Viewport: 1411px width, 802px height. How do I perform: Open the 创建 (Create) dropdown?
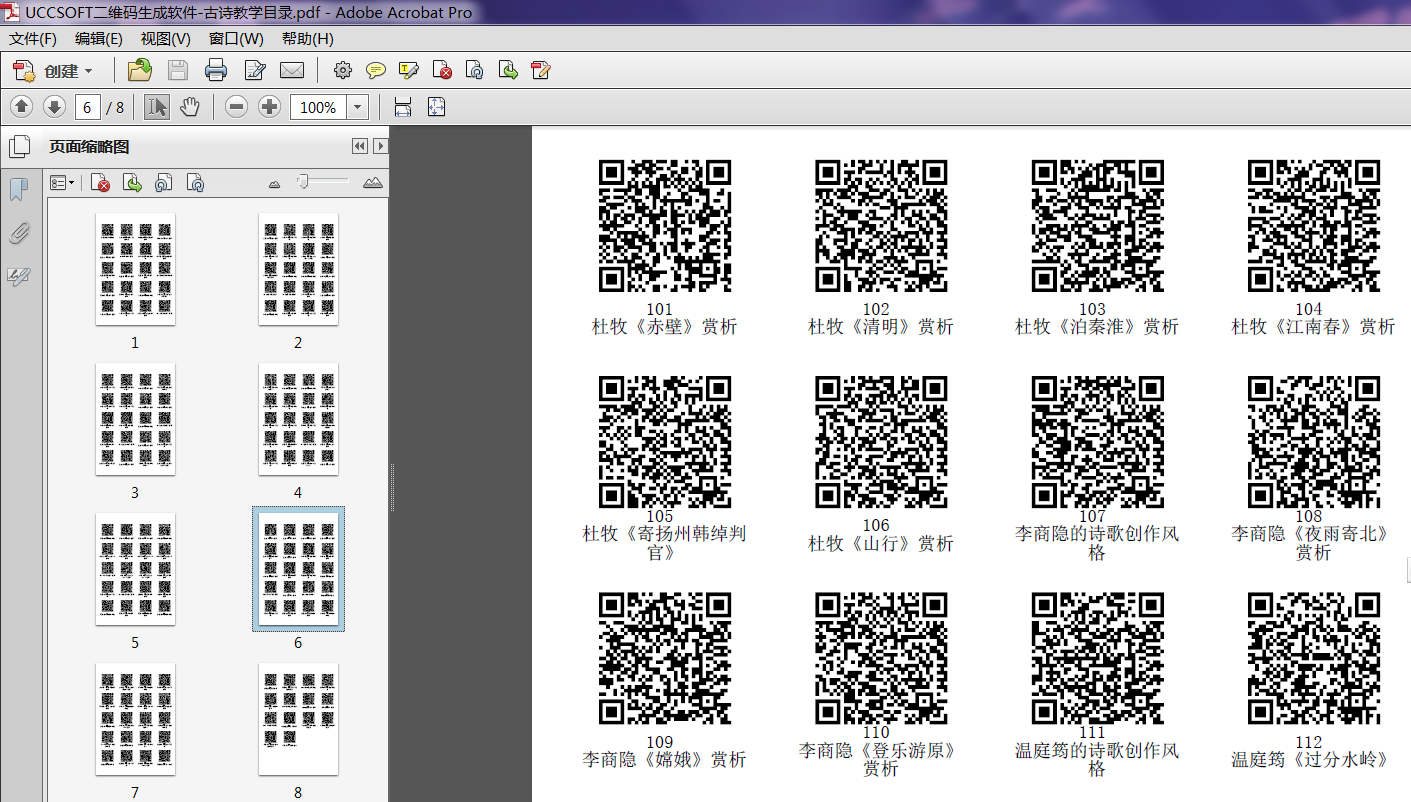click(53, 71)
